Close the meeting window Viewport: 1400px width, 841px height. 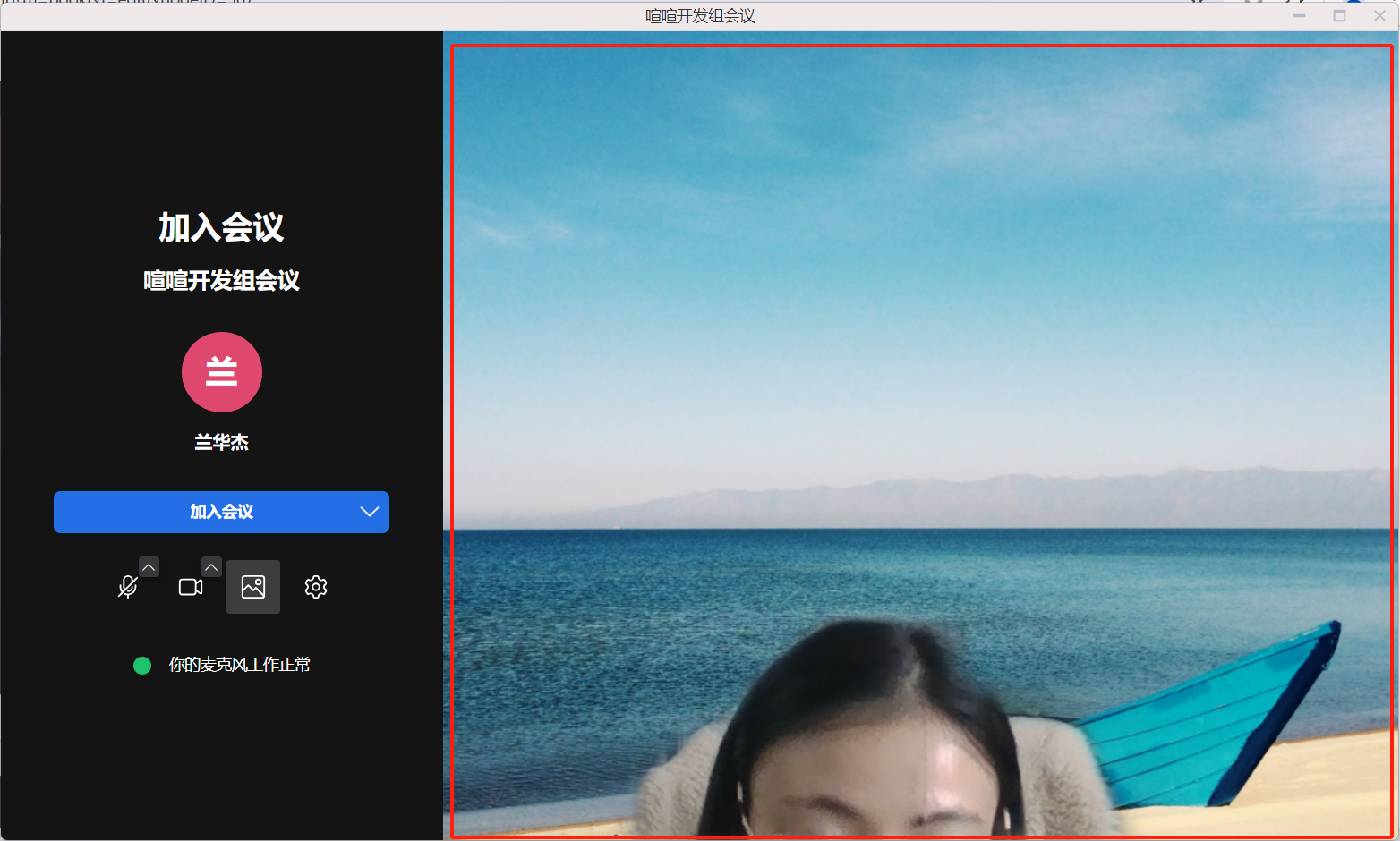[x=1379, y=16]
